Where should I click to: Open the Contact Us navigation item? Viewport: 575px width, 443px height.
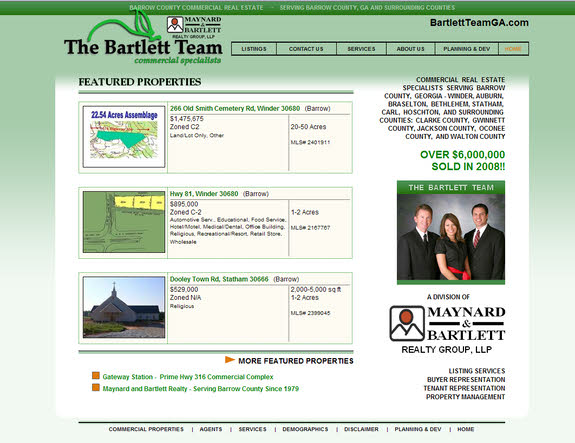click(306, 49)
